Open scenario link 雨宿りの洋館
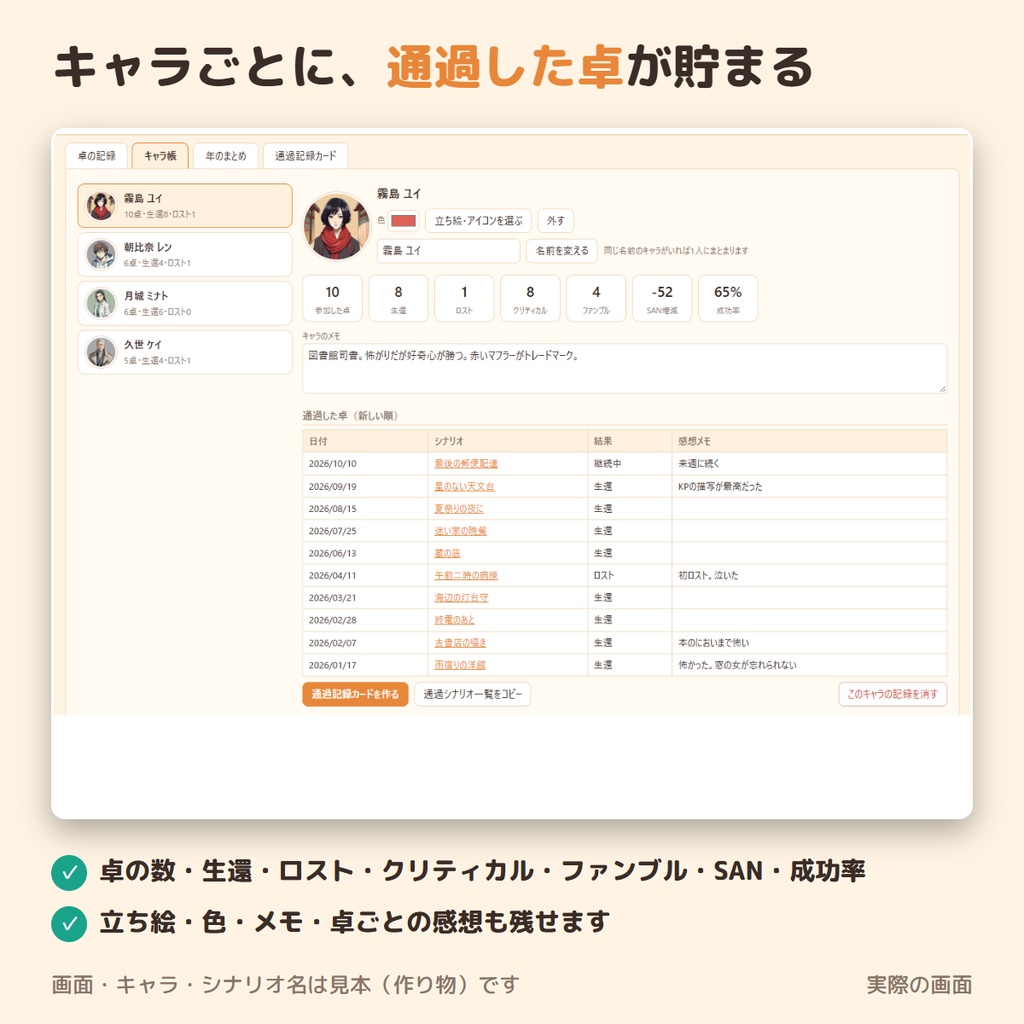Image resolution: width=1024 pixels, height=1024 pixels. 460,665
